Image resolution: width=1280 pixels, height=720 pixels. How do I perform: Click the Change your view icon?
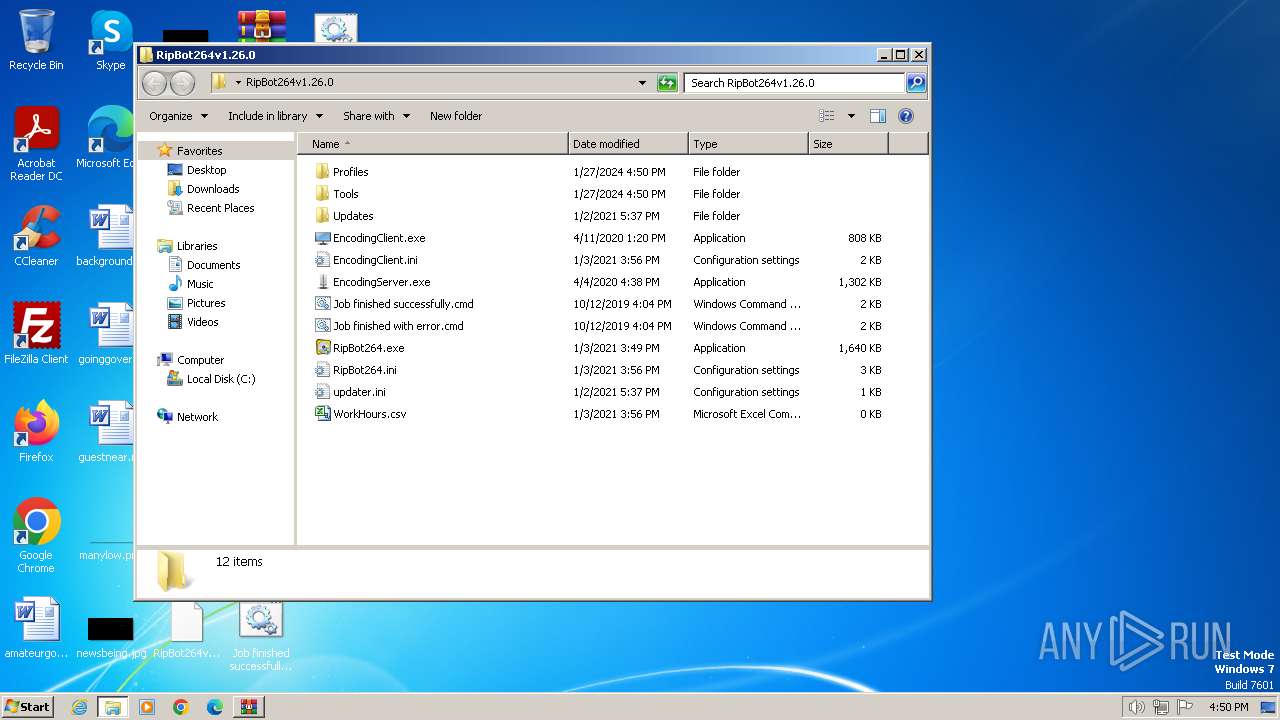point(826,116)
